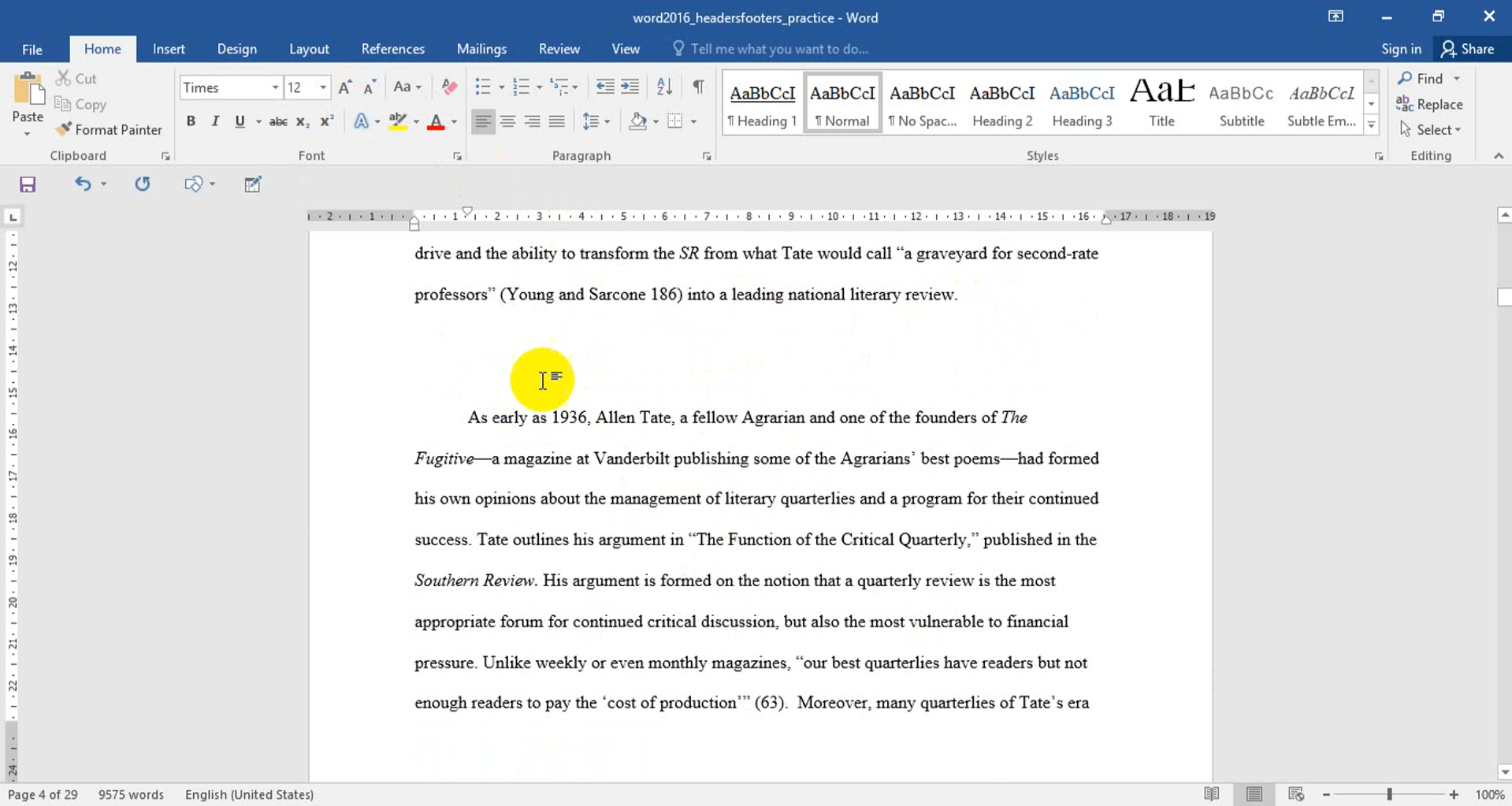Open line spacing dropdown

pyautogui.click(x=596, y=122)
